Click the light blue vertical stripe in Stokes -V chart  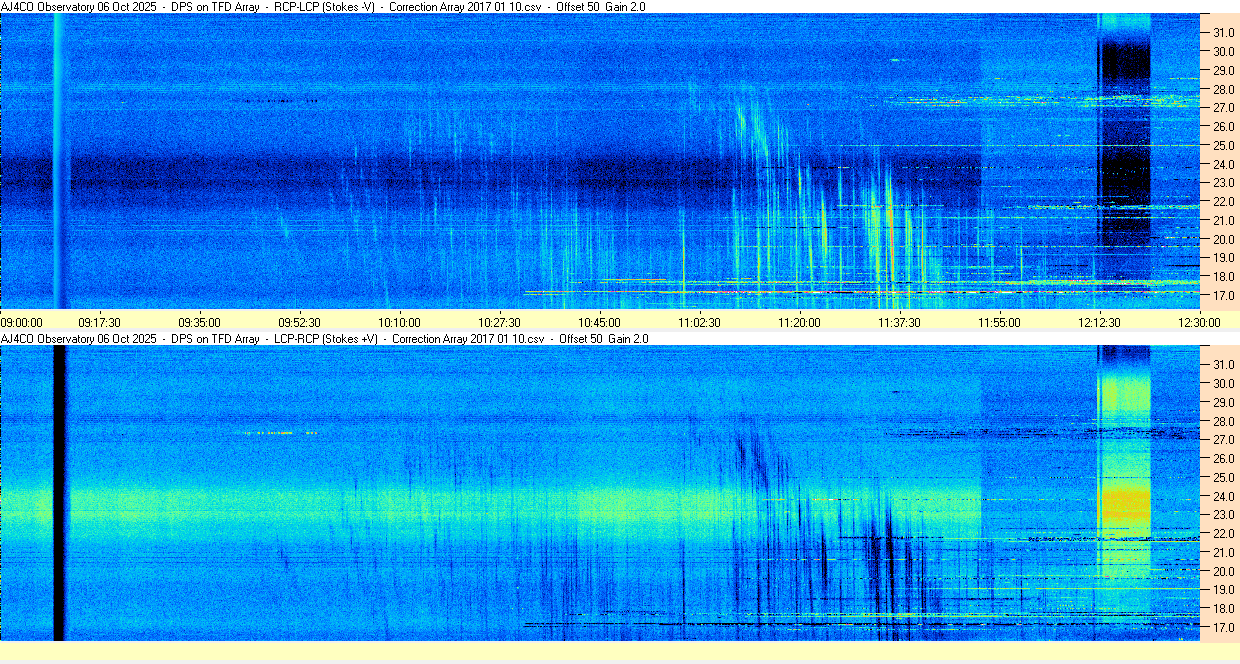58,161
